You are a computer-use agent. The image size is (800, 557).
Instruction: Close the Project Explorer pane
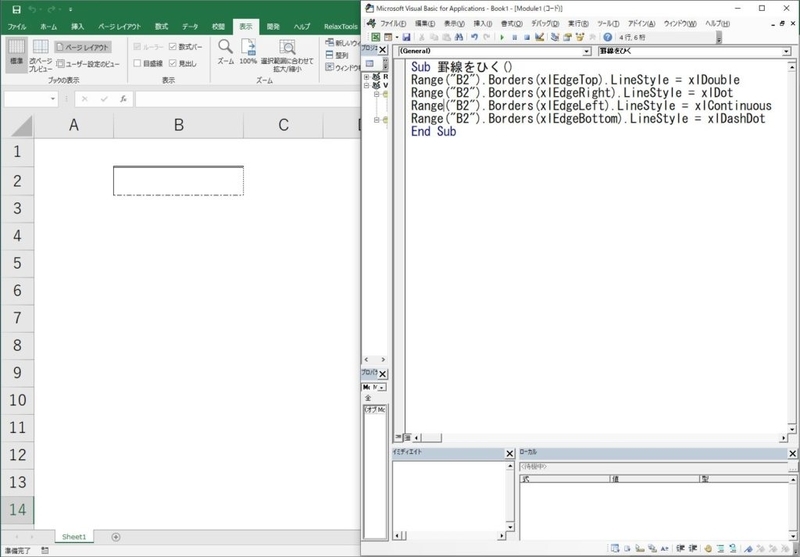click(382, 50)
